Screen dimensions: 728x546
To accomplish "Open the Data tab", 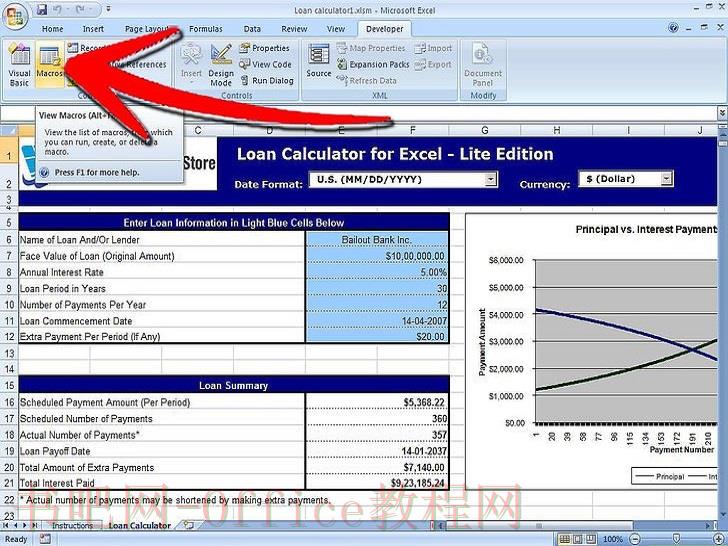I will click(252, 29).
